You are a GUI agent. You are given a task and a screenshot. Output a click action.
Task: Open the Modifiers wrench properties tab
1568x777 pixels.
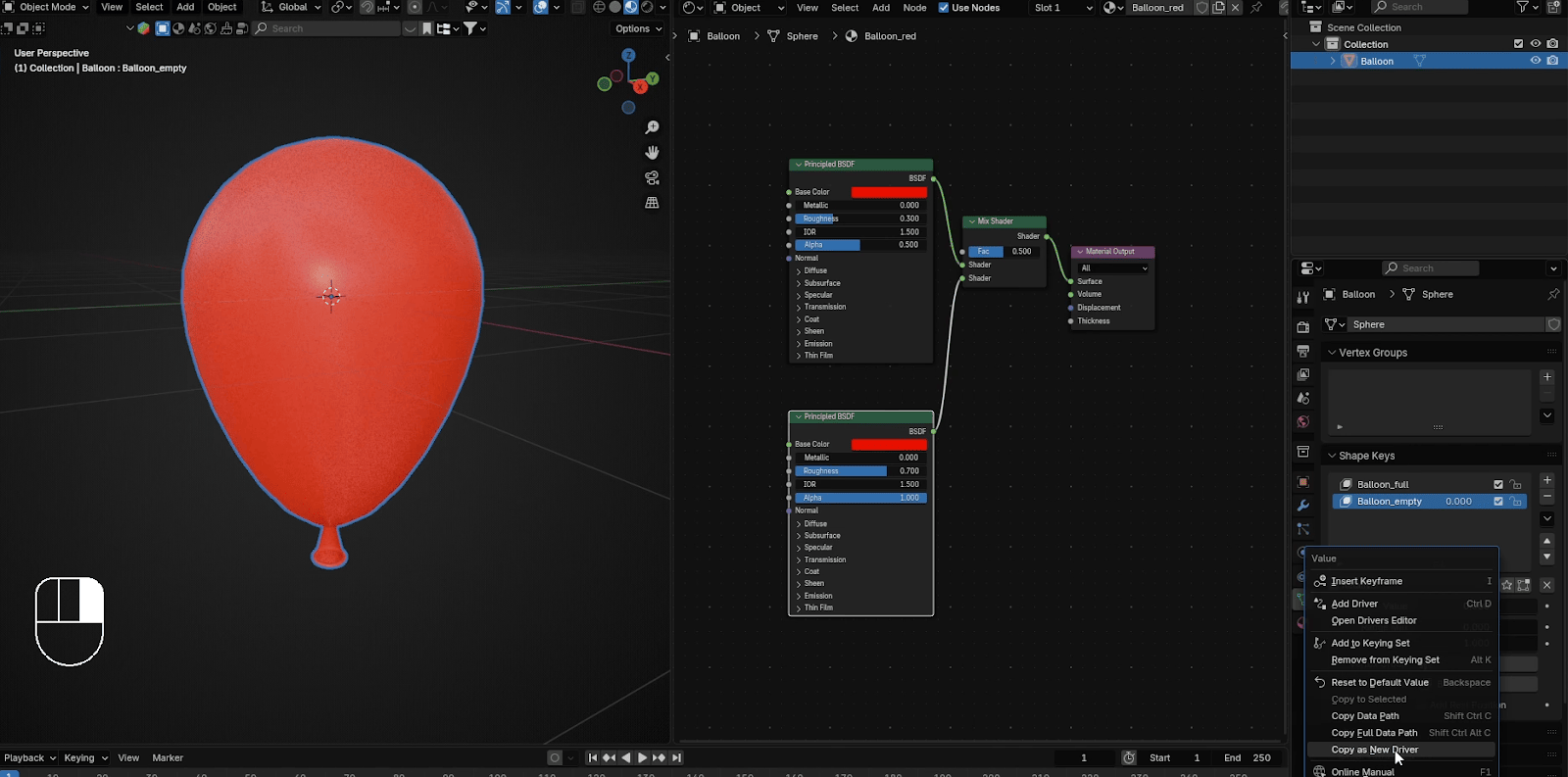[x=1302, y=506]
